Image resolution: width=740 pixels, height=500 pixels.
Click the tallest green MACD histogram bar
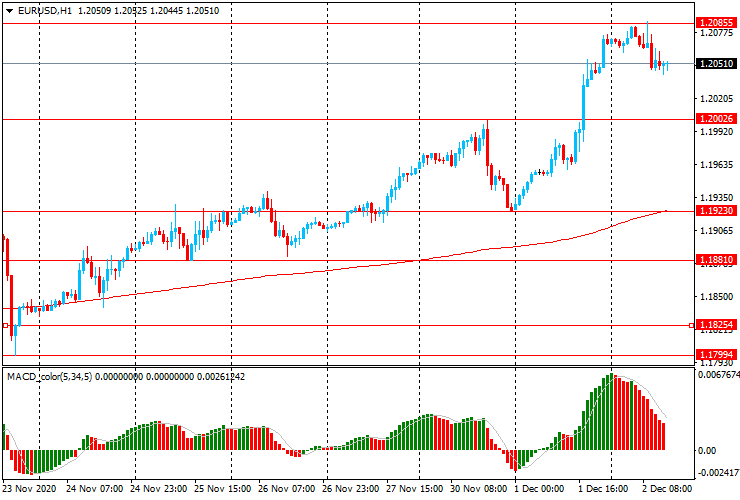point(611,412)
